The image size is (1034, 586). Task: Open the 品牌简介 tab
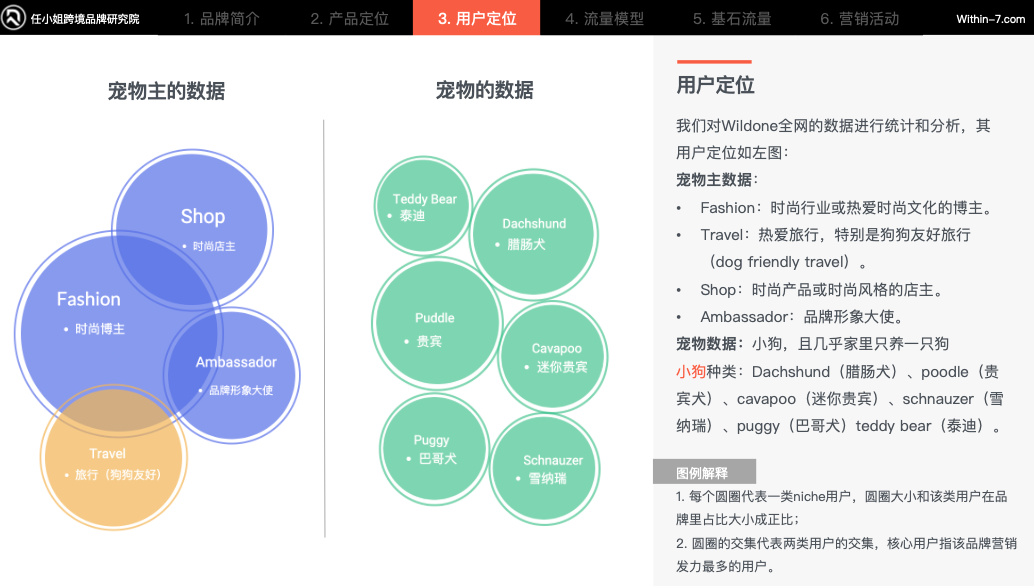pyautogui.click(x=222, y=19)
